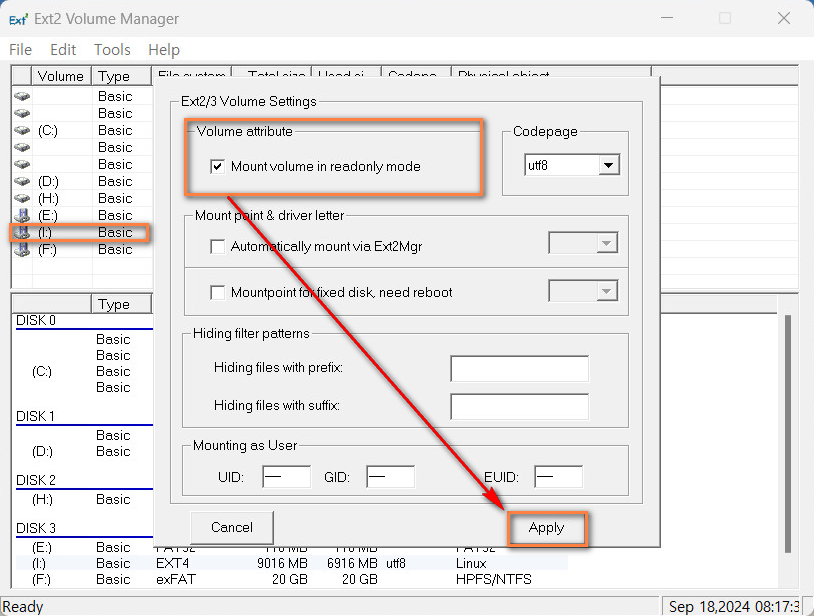Viewport: 814px width, 616px height.
Task: Enable Automatically mount via Ext2Mgr
Action: (x=217, y=246)
